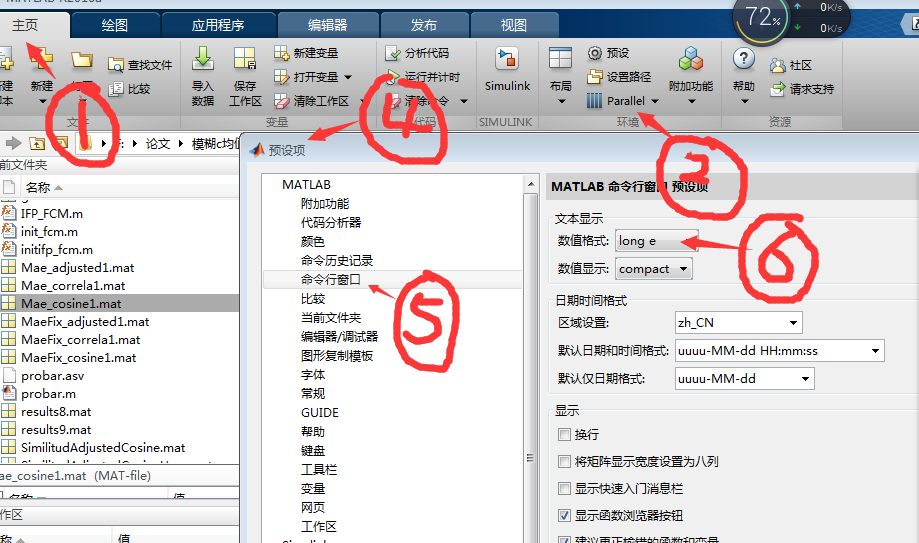Select 字体 in preferences tree
The image size is (919, 543).
312,375
